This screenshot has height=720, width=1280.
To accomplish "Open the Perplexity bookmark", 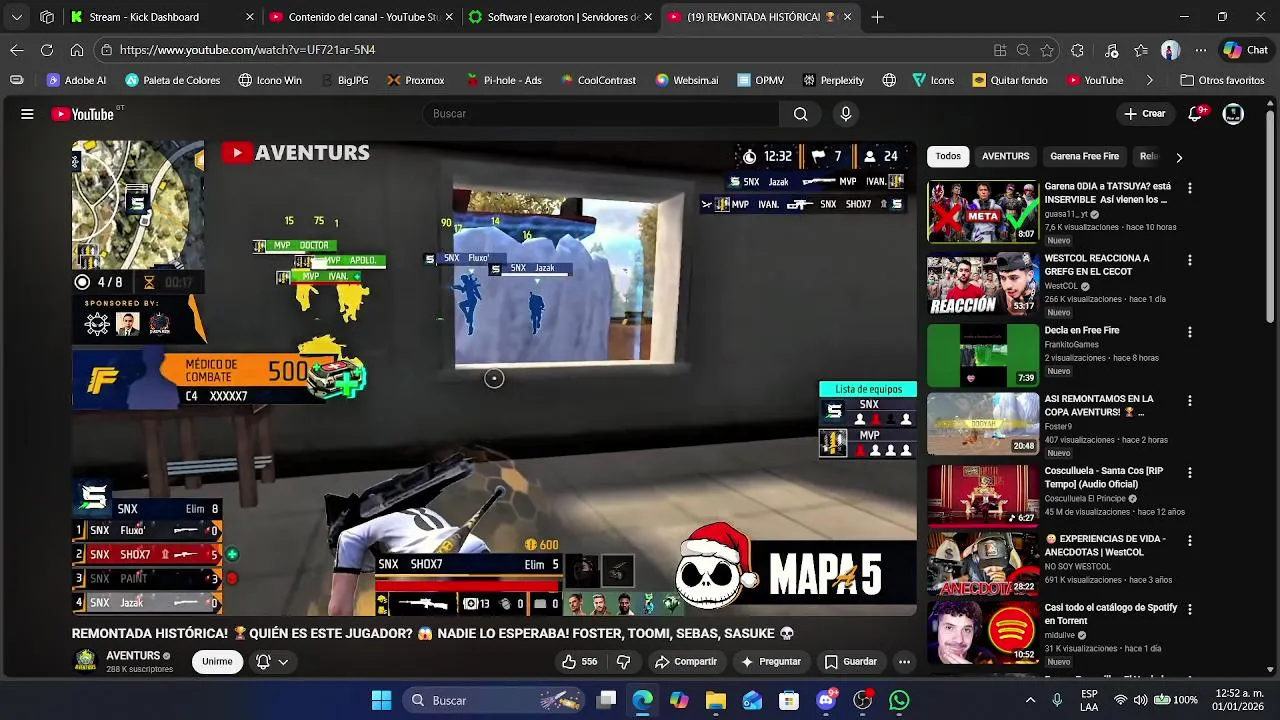I will (832, 80).
